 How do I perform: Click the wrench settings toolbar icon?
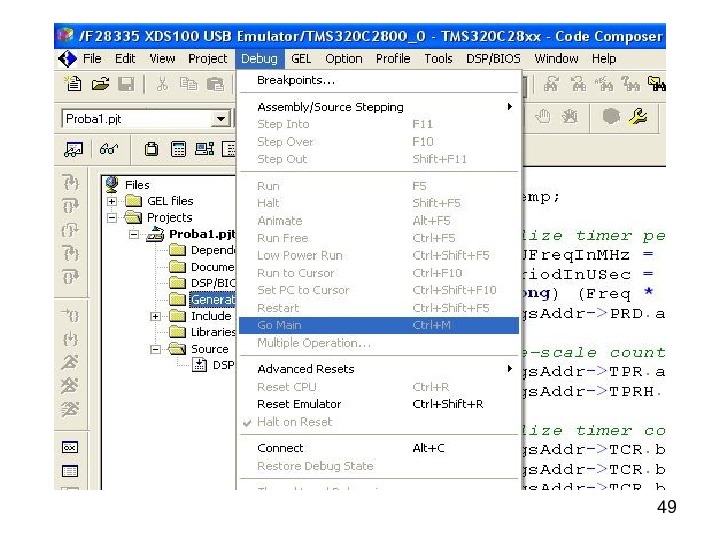coord(638,116)
